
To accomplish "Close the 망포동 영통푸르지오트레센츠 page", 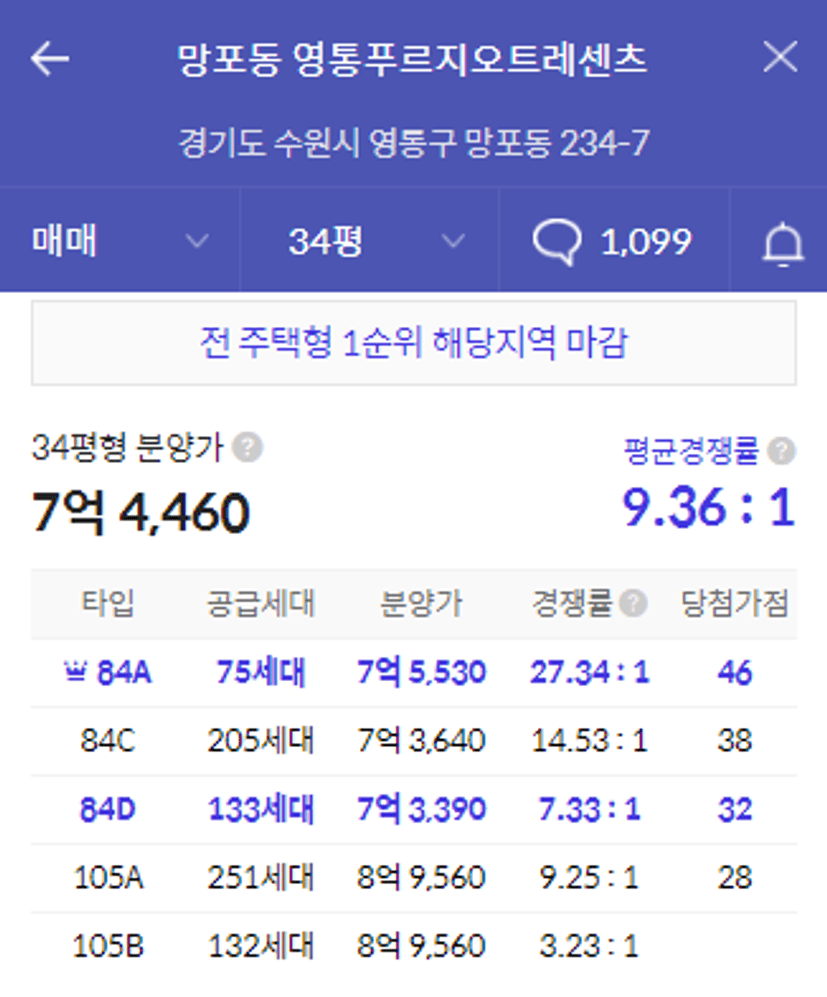I will coord(780,57).
